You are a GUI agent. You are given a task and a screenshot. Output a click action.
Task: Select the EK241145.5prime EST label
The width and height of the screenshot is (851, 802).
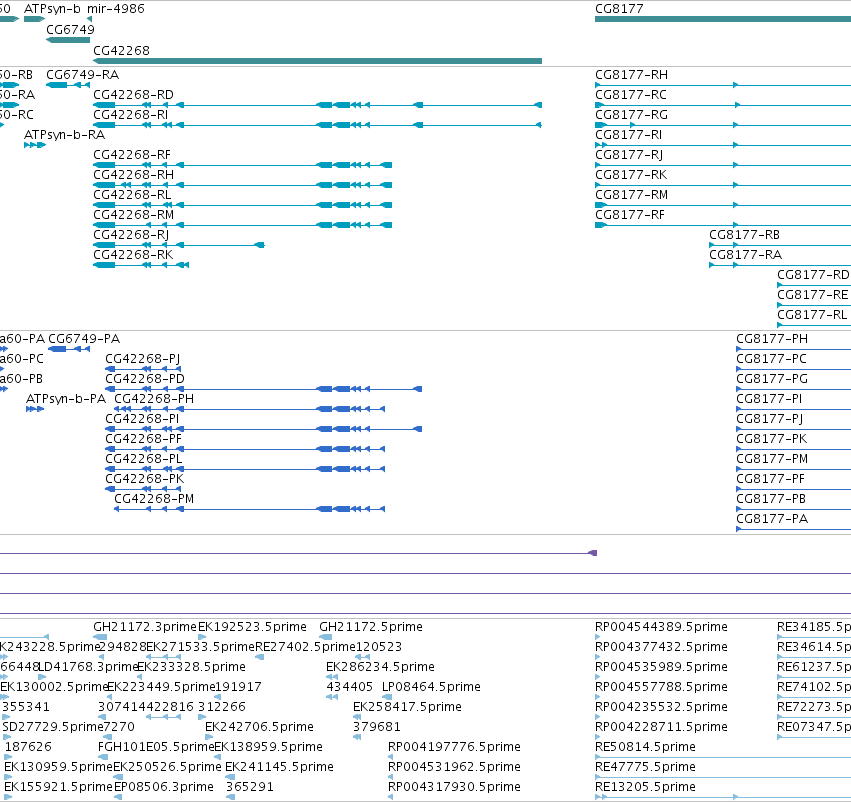pyautogui.click(x=280, y=767)
